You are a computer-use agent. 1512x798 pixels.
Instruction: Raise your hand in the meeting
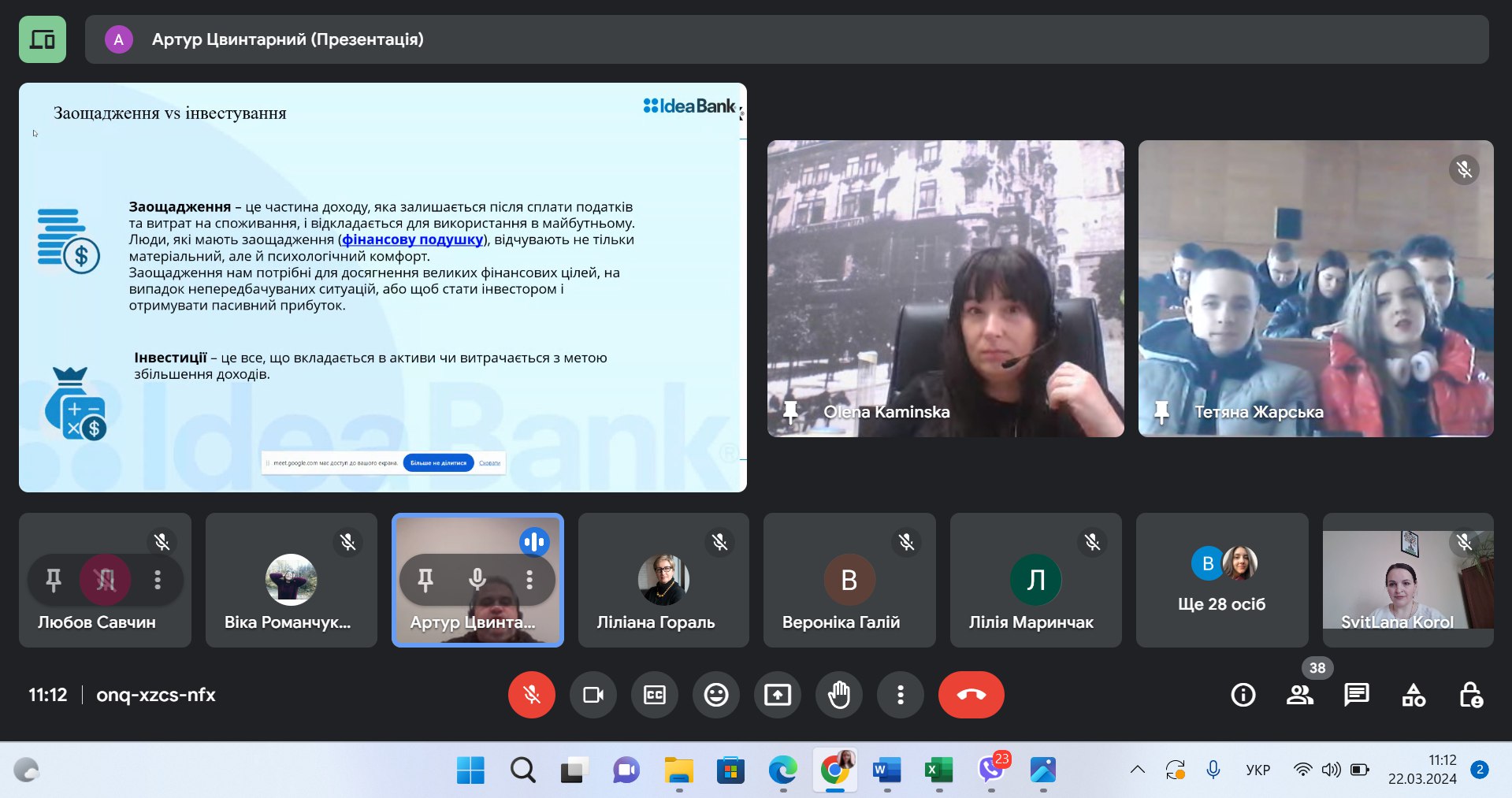point(839,695)
